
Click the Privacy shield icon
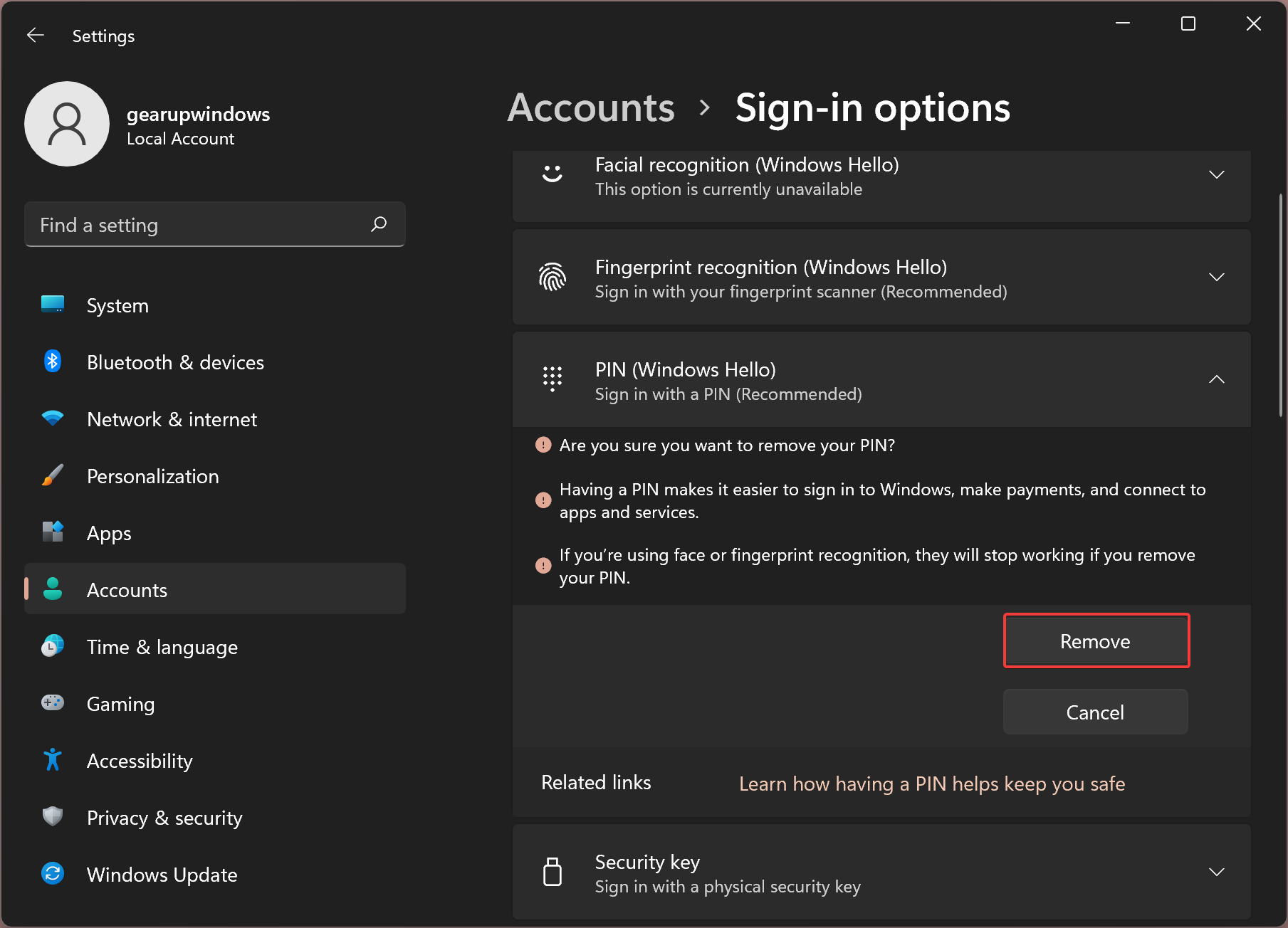click(x=53, y=817)
